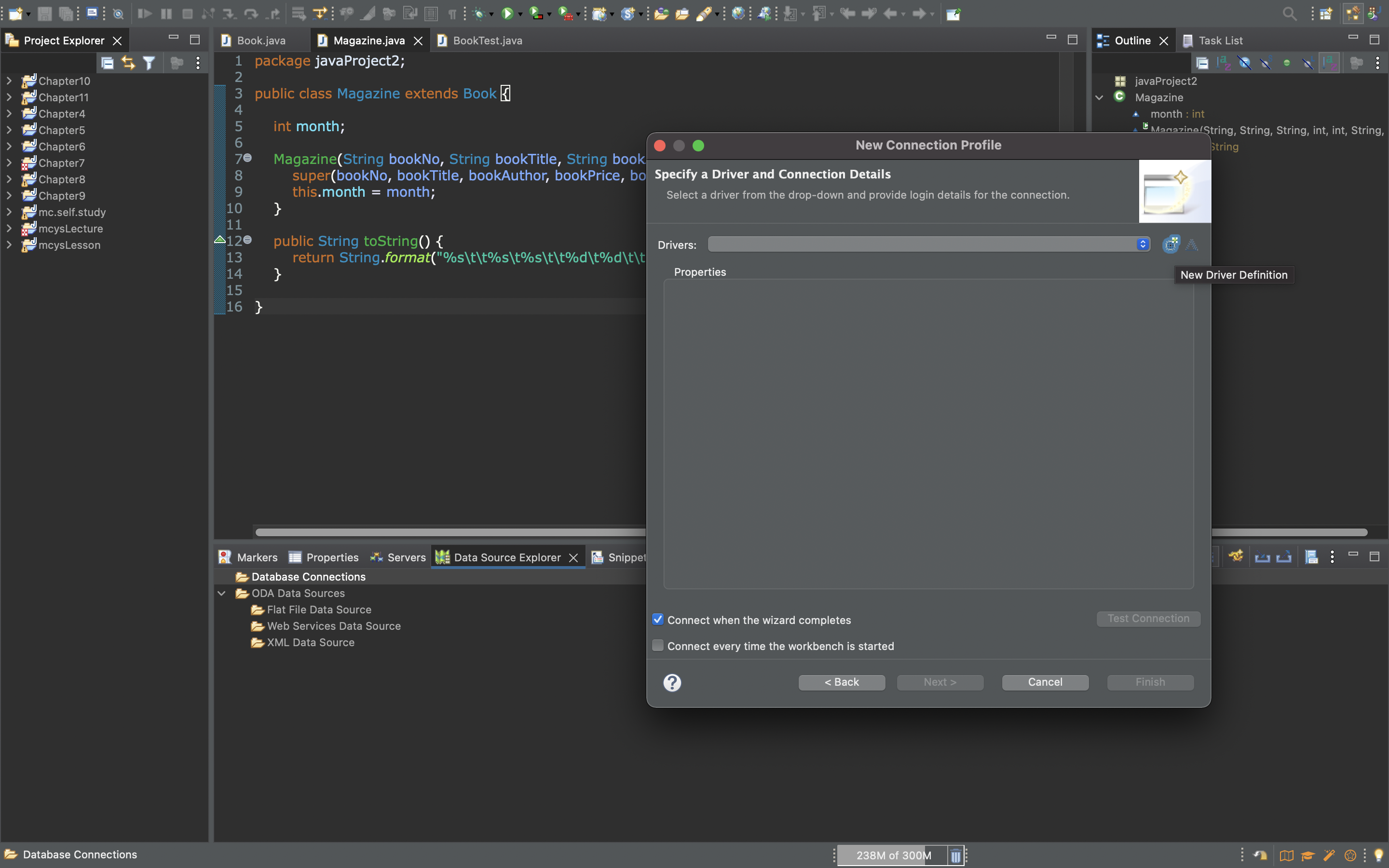Toggle Link with Editor in Project Explorer
The height and width of the screenshot is (868, 1389).
(128, 63)
